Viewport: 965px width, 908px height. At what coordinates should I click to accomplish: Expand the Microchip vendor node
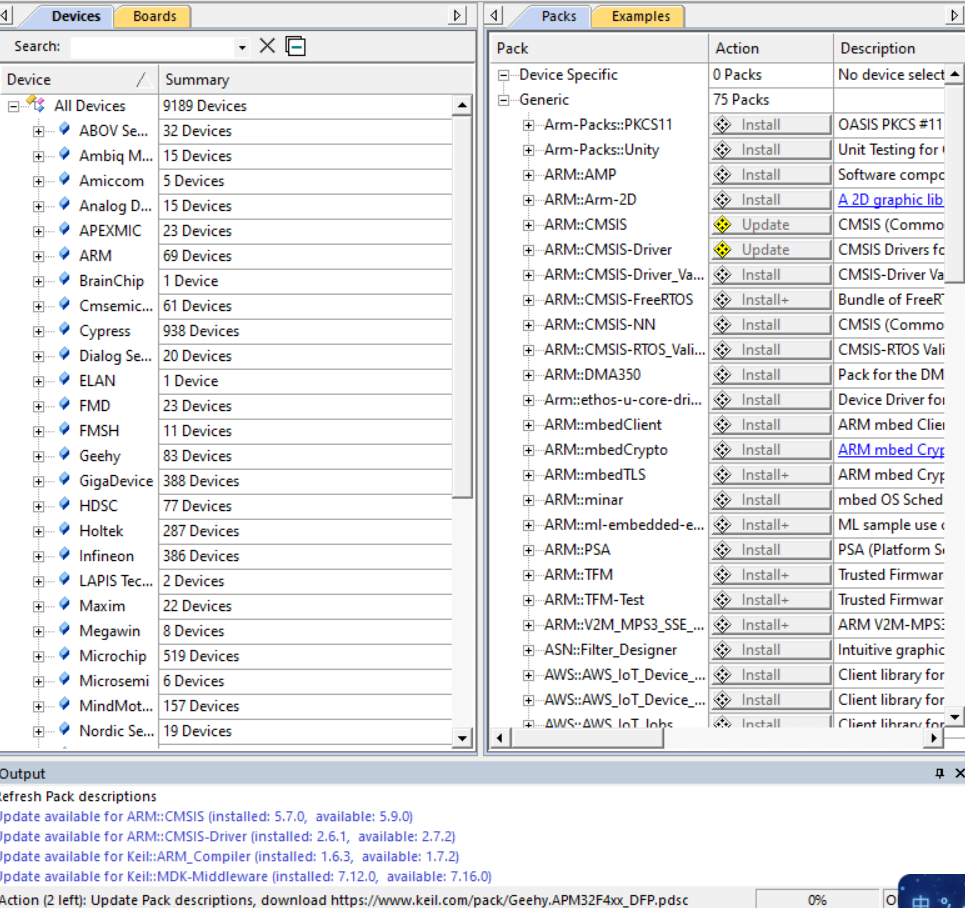[38, 656]
